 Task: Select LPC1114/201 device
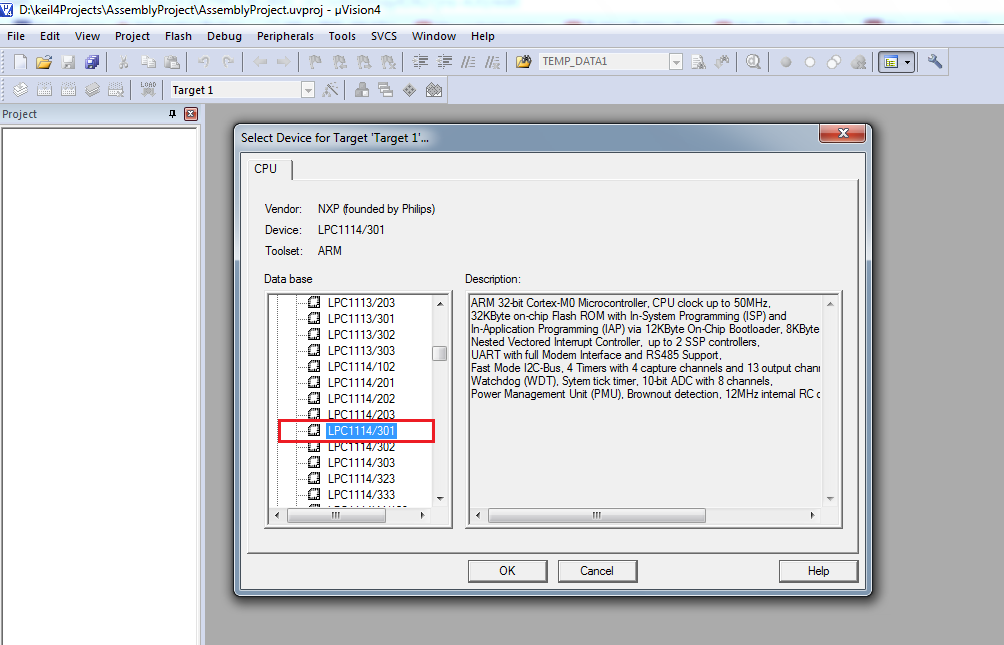(361, 382)
